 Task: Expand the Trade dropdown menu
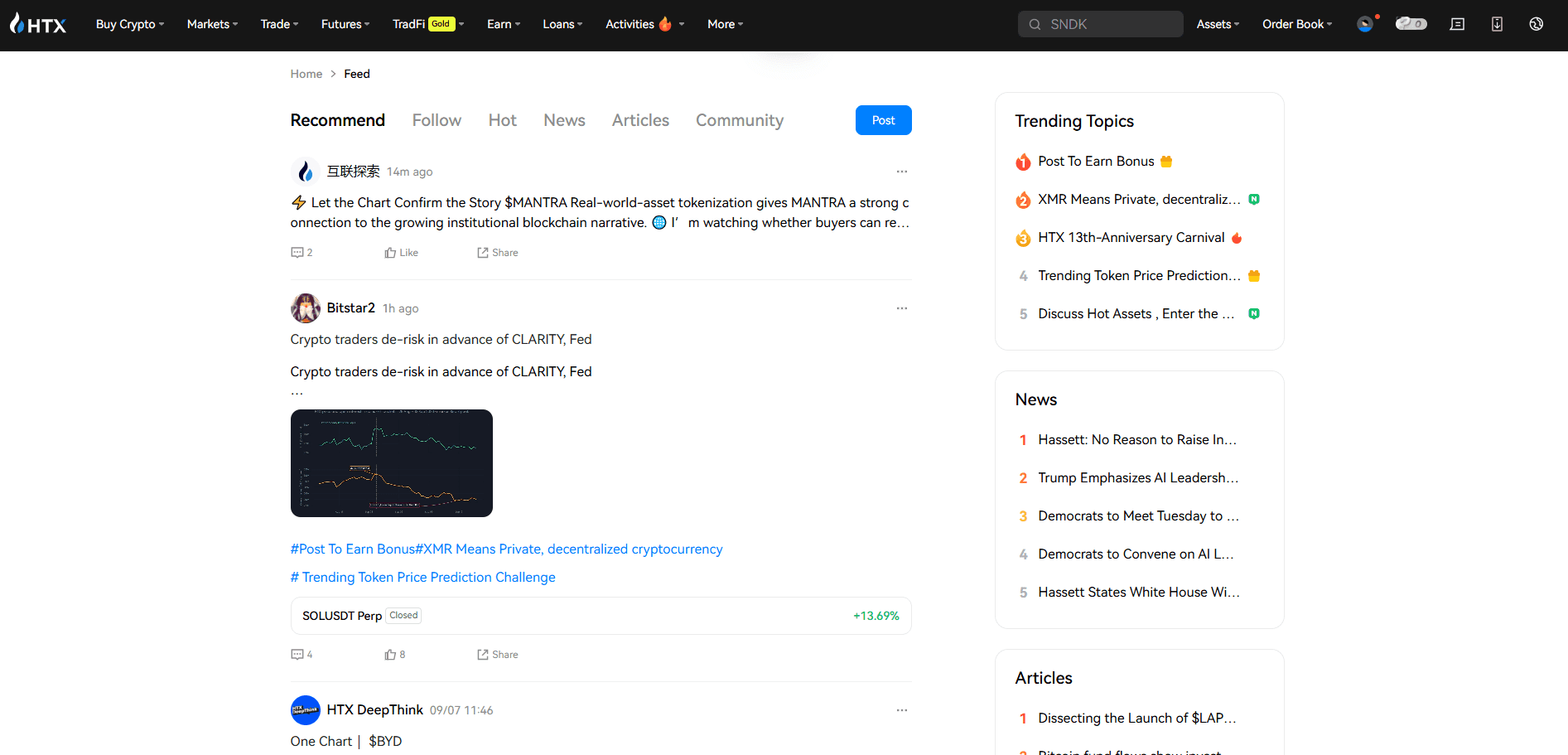click(279, 24)
